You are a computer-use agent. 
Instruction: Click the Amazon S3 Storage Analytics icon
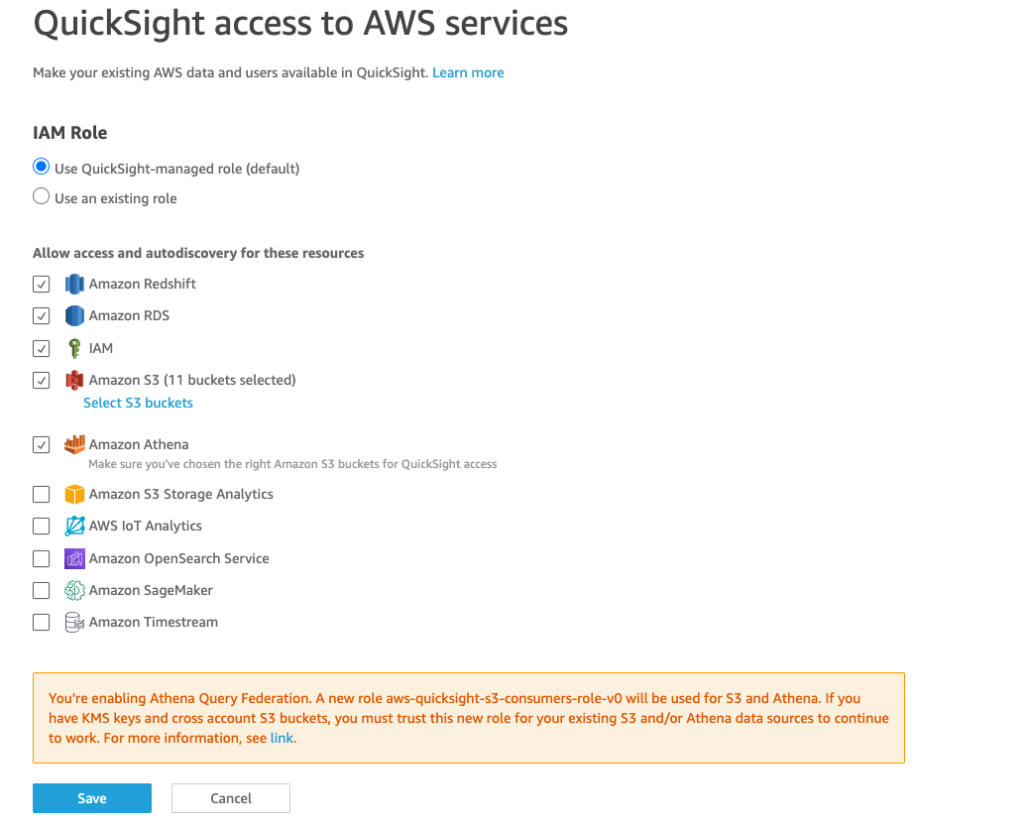[x=73, y=494]
